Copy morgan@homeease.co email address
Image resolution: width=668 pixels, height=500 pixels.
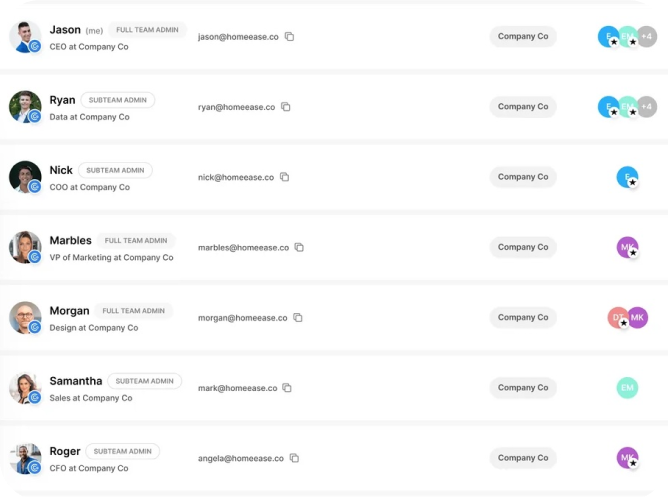pyautogui.click(x=298, y=317)
